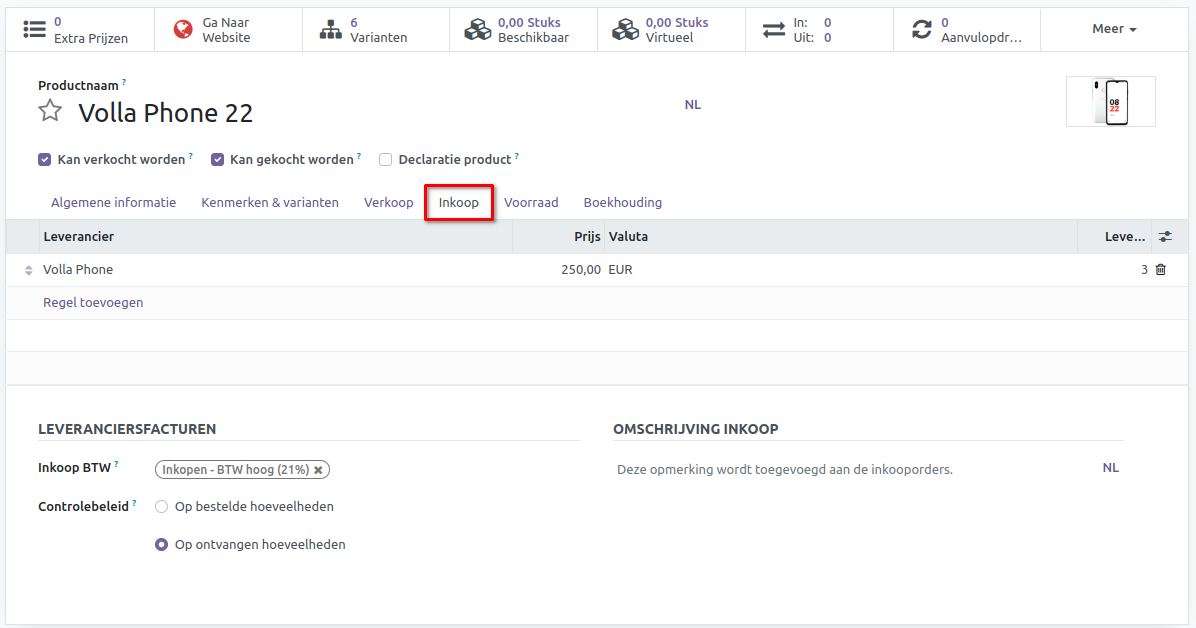This screenshot has height=628, width=1196.
Task: Uncheck Kan gekocht worden checkbox
Action: [x=217, y=160]
